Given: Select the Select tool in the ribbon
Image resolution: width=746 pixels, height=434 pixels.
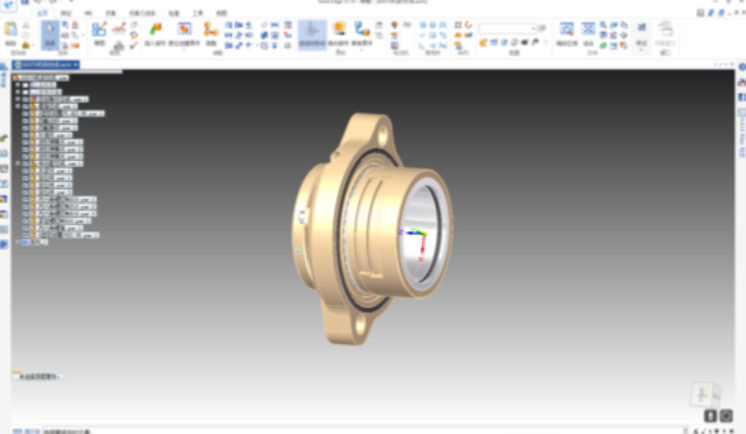Looking at the screenshot, I should click(x=49, y=35).
